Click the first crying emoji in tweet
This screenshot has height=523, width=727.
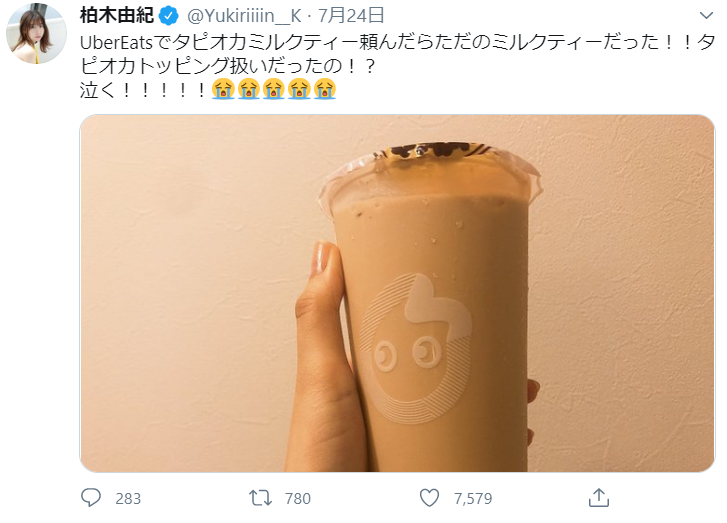[x=223, y=89]
